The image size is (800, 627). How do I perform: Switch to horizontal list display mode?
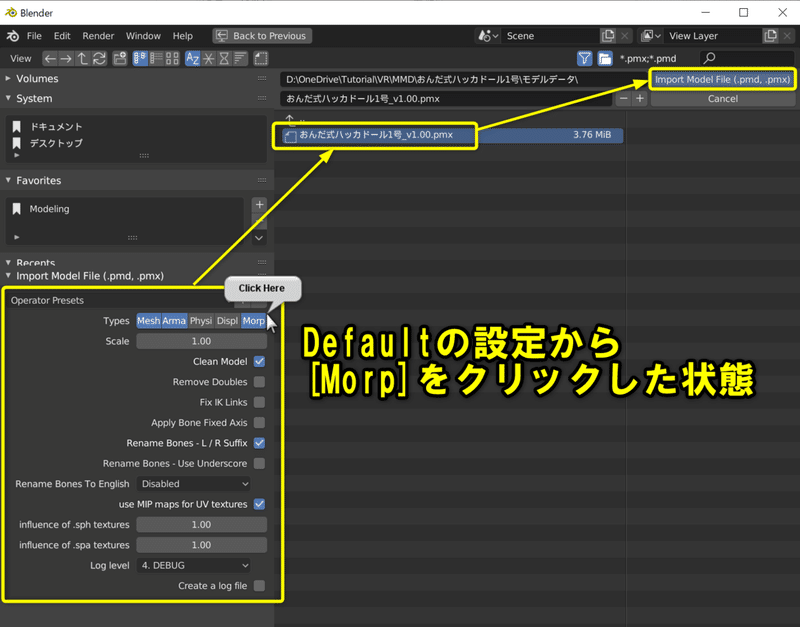coord(156,59)
